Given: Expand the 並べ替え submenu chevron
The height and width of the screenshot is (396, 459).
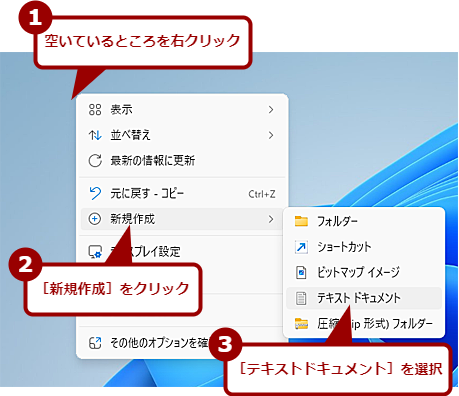Looking at the screenshot, I should [x=271, y=135].
